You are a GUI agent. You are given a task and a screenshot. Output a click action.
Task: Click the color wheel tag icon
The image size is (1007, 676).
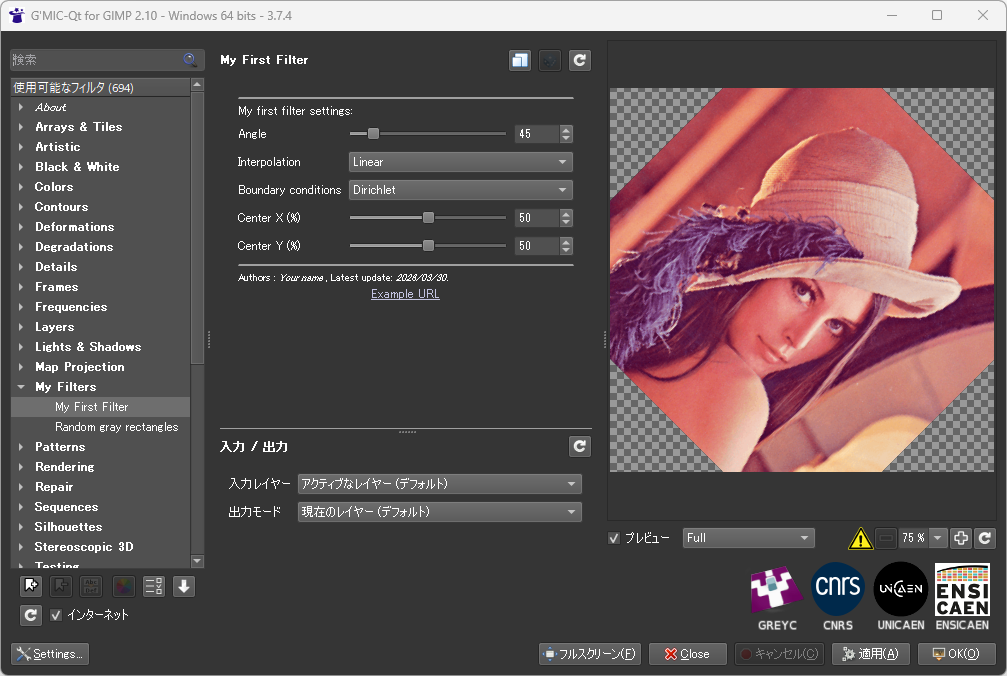[123, 586]
